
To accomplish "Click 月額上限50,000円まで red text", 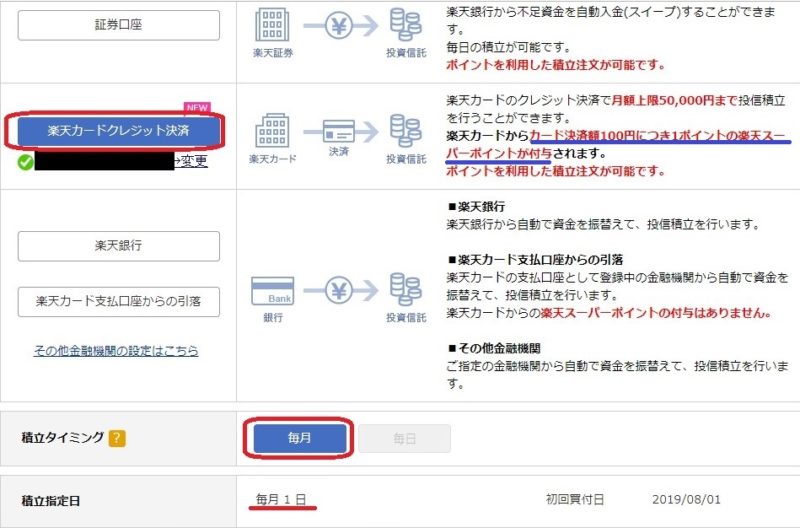I will coord(674,100).
